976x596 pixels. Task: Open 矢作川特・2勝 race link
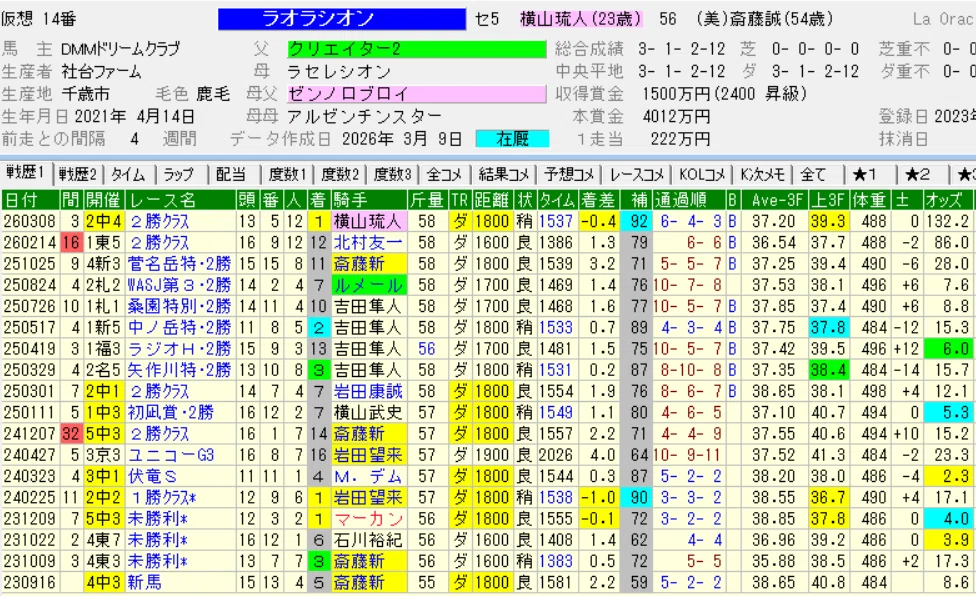[179, 370]
